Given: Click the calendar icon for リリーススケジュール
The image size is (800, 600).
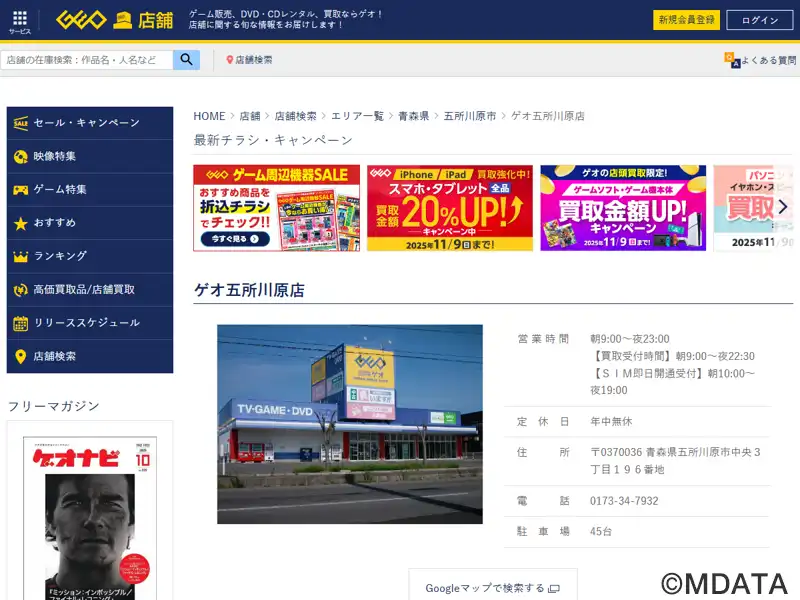Looking at the screenshot, I should click(20, 323).
